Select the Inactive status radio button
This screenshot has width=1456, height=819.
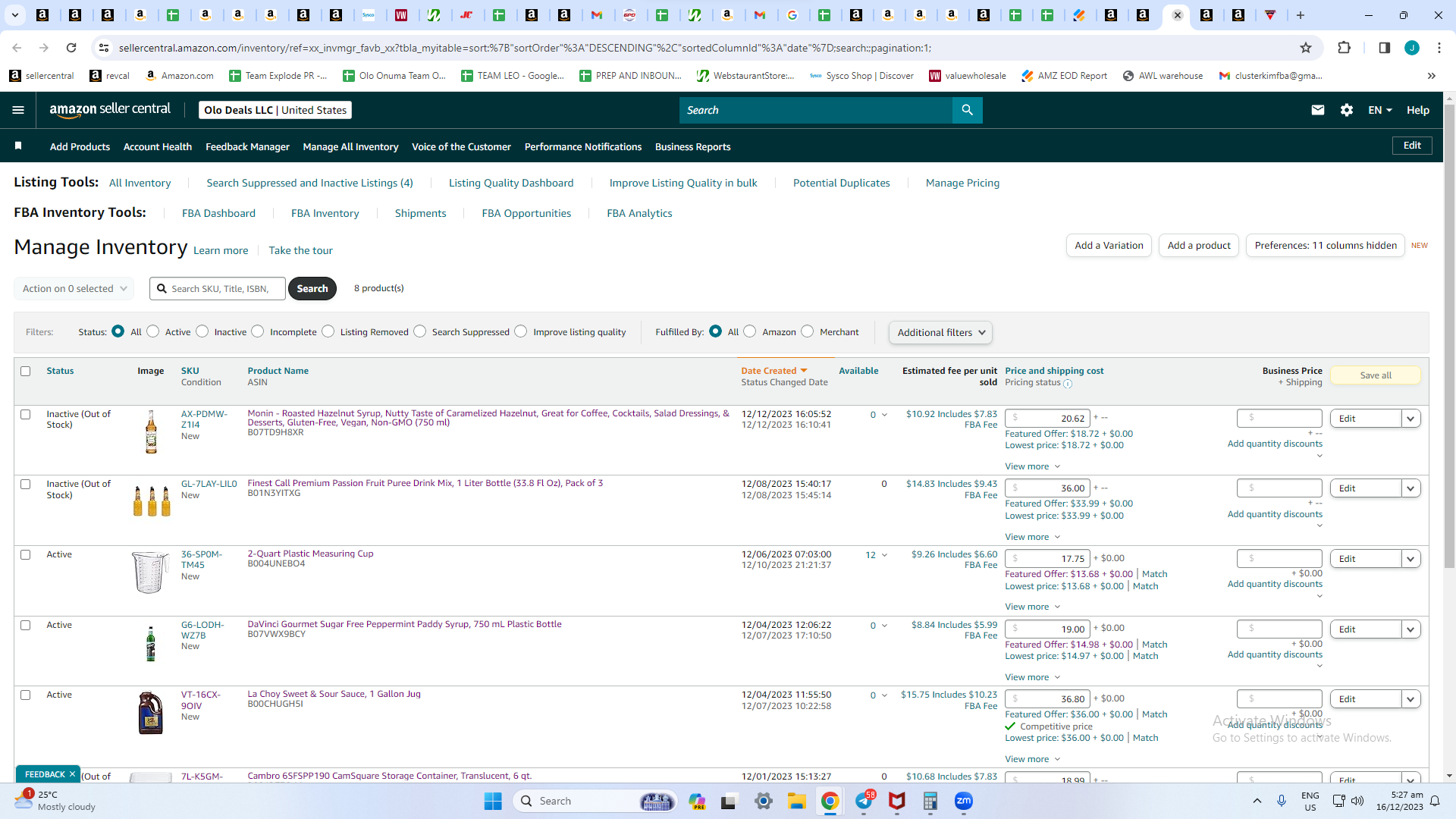(202, 331)
